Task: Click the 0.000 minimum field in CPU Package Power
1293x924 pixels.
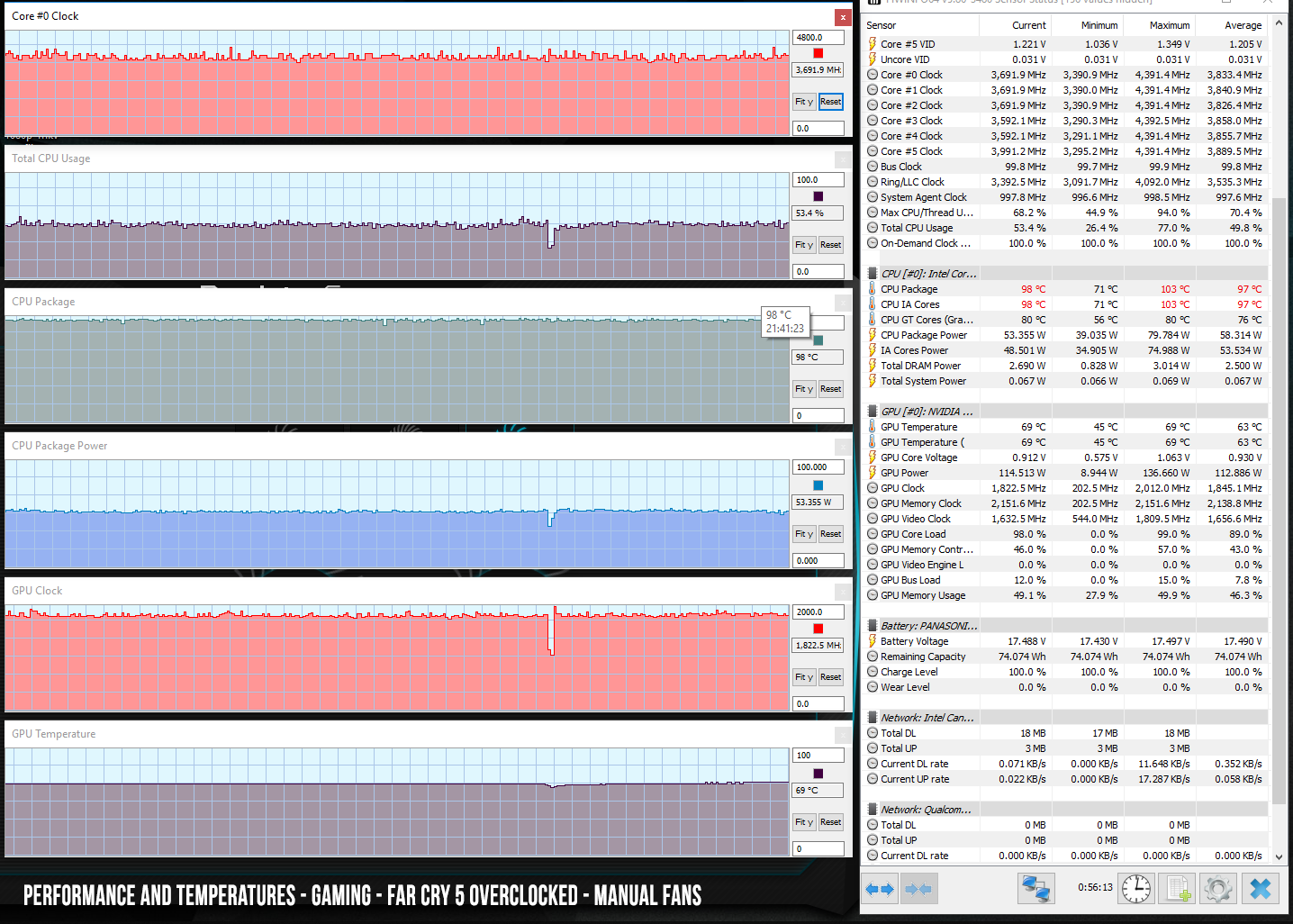Action: click(x=818, y=560)
